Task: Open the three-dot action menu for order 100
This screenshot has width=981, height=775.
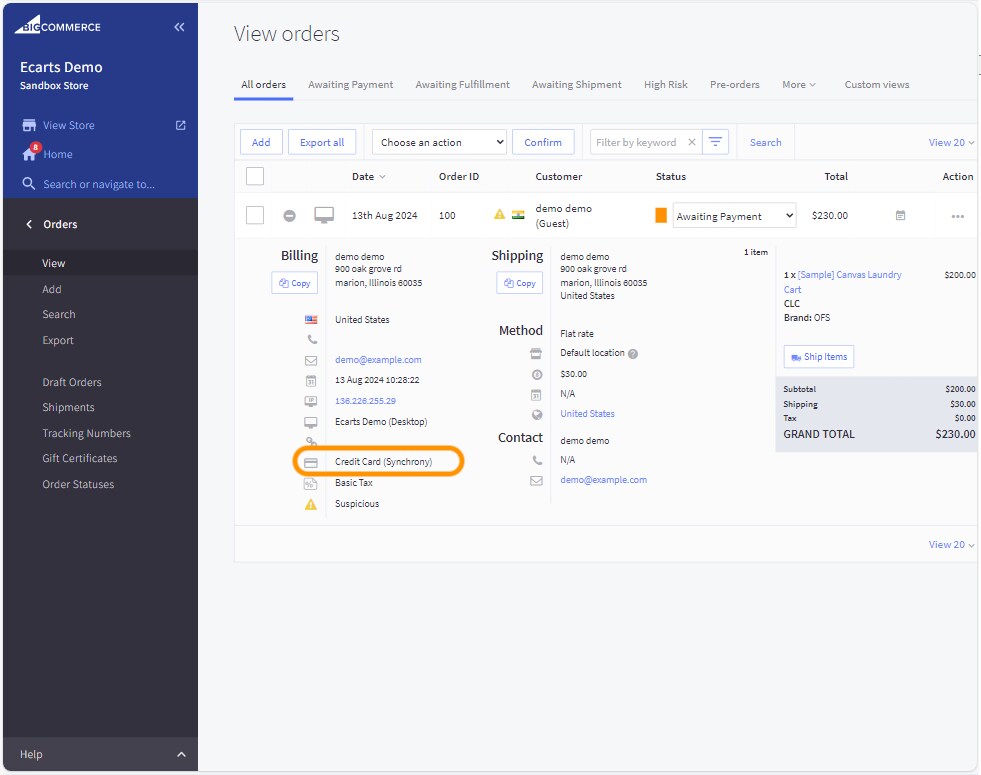Action: 957,216
